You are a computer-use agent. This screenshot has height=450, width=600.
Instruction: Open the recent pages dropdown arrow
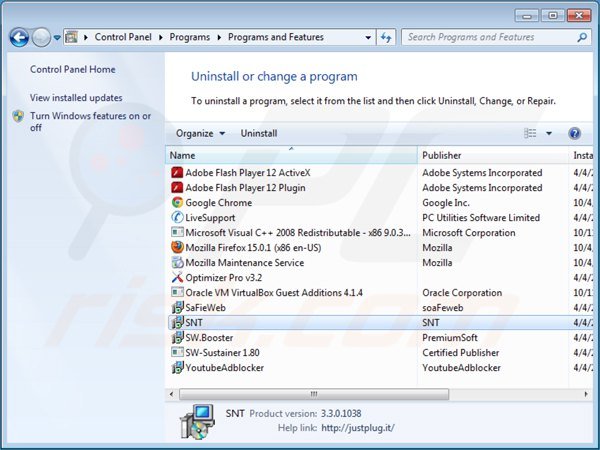coord(57,38)
